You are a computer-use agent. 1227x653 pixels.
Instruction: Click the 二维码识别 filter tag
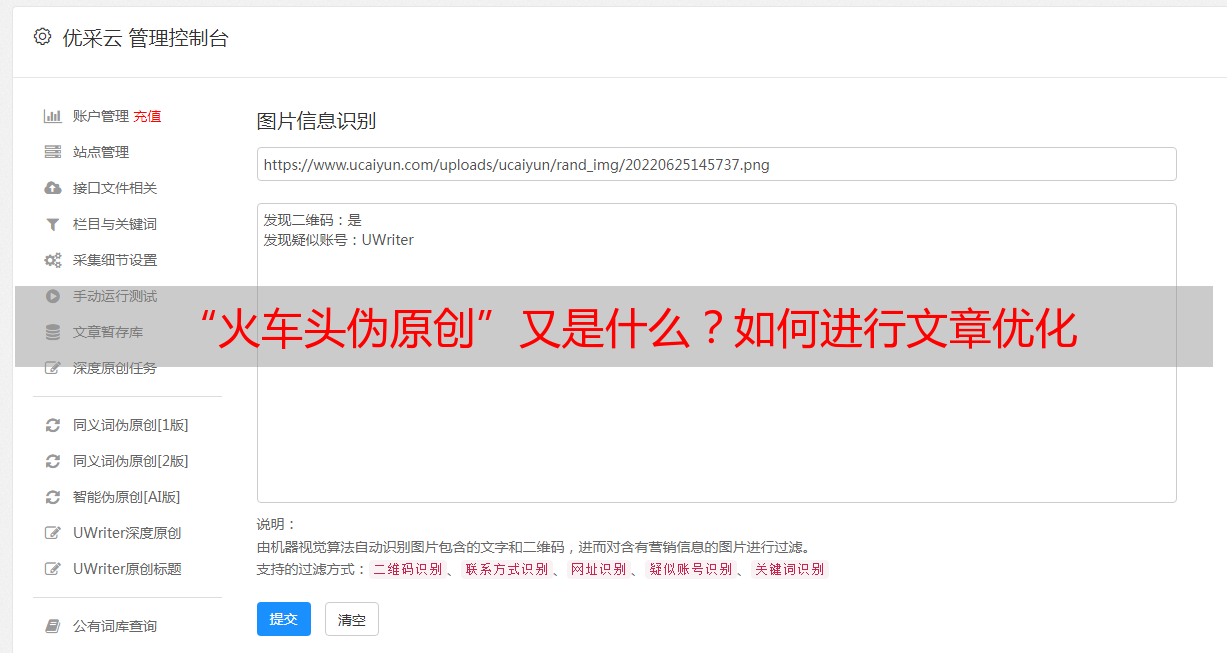(x=407, y=569)
